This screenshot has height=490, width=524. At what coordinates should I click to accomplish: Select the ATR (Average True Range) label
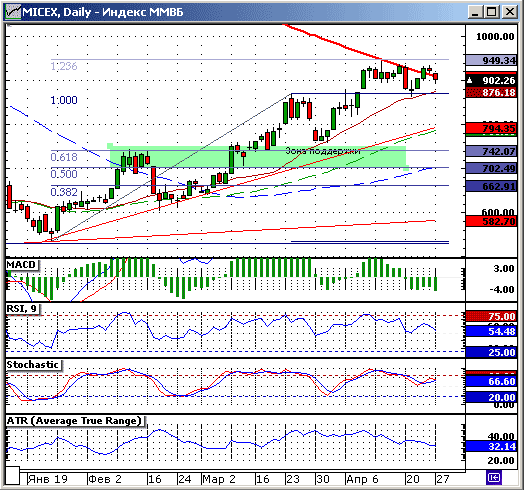[75, 420]
